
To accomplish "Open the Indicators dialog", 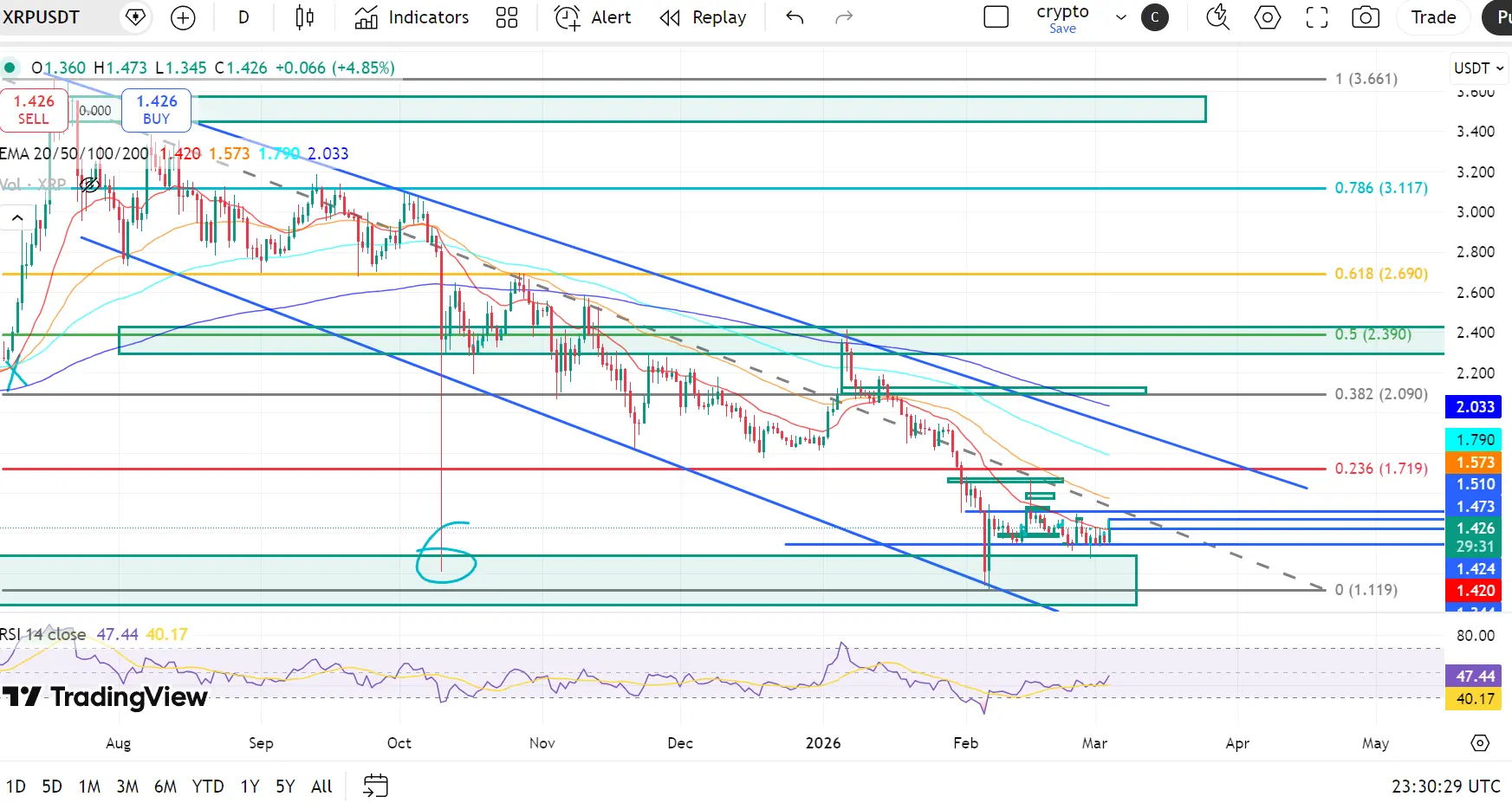I will (412, 17).
